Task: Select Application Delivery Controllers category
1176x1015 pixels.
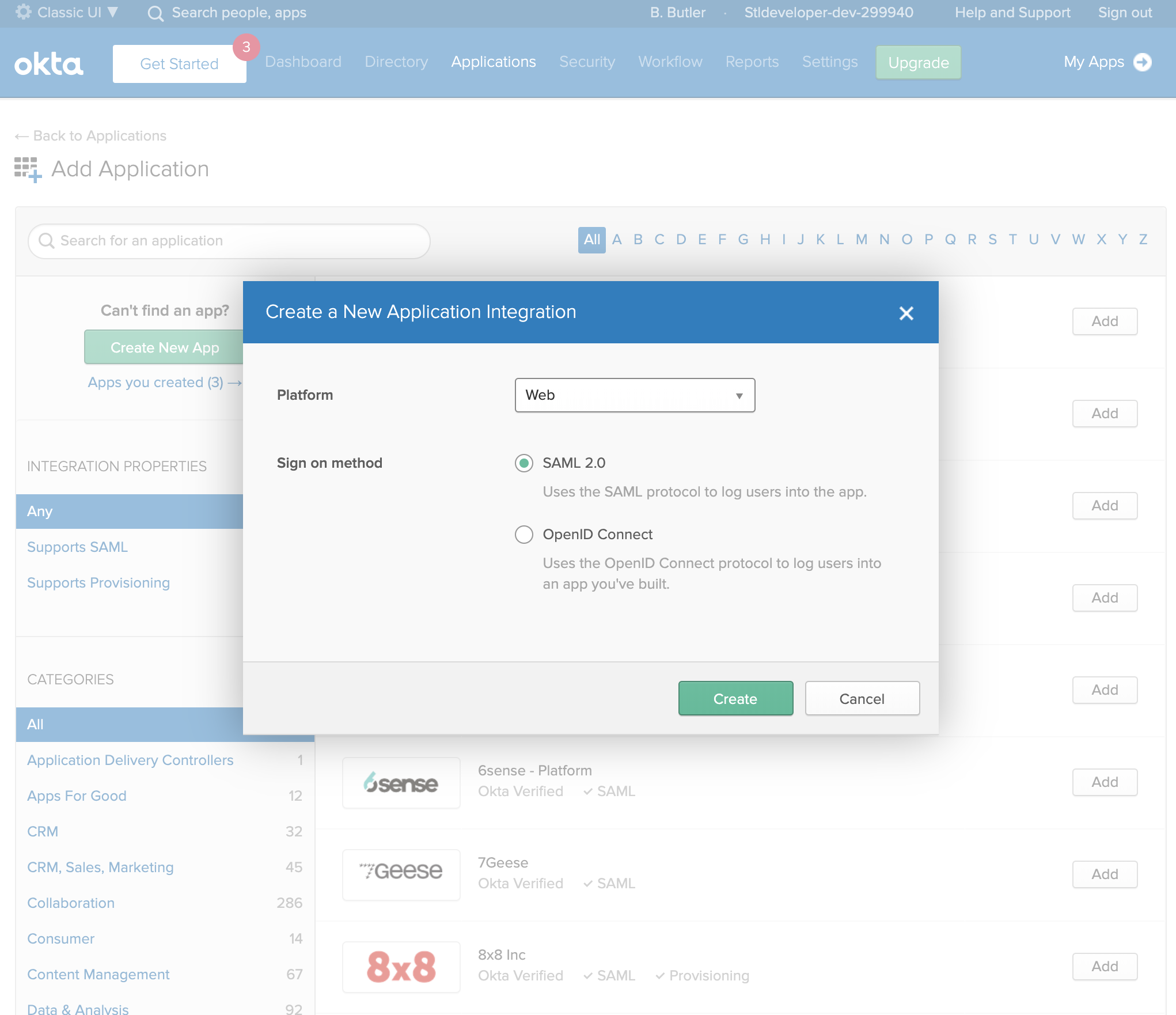Action: 130,760
